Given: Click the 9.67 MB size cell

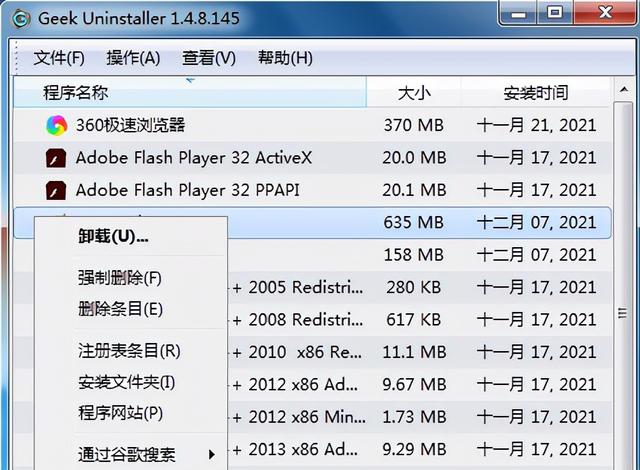Looking at the screenshot, I should click(414, 384).
